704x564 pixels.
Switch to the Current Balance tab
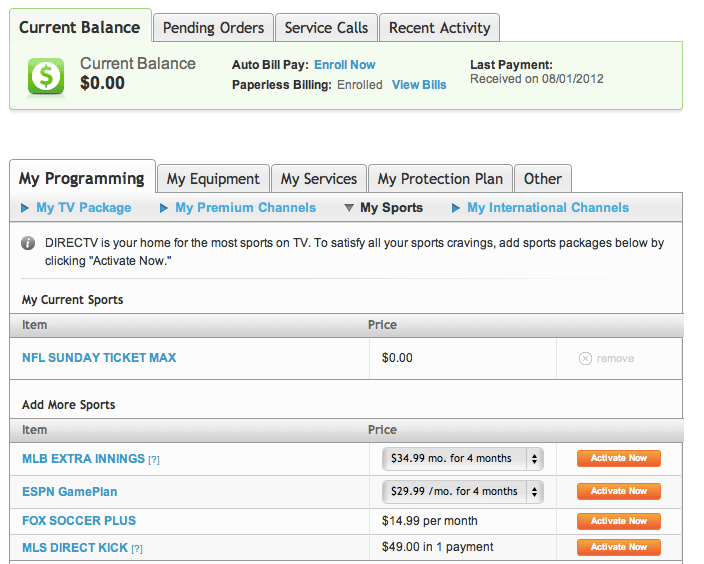[80, 27]
